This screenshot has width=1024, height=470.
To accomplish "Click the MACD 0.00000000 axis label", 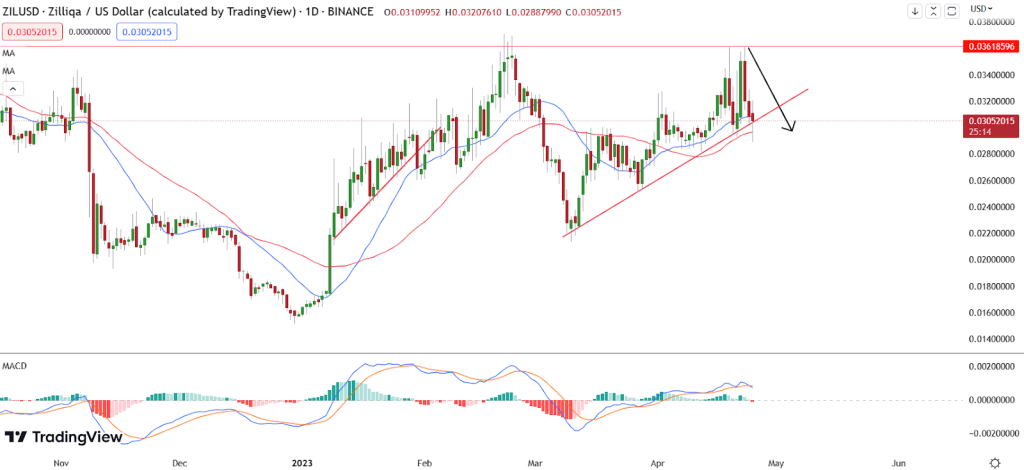I will (x=993, y=400).
